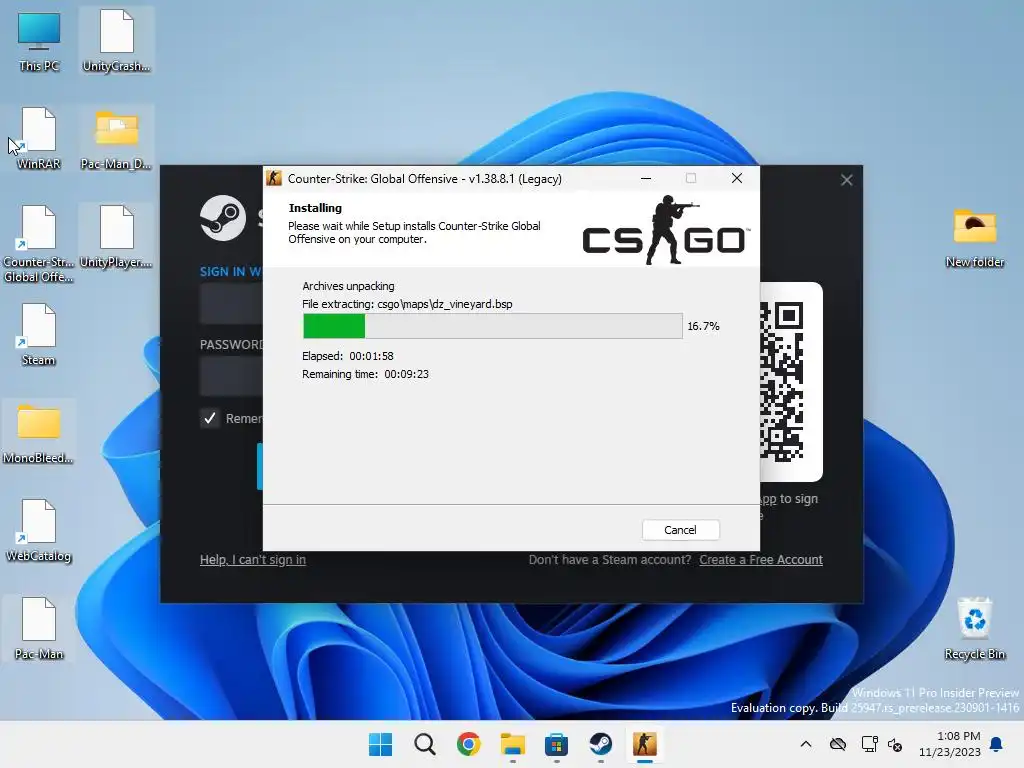1024x768 pixels.
Task: Launch Google Chrome from taskbar
Action: (469, 744)
